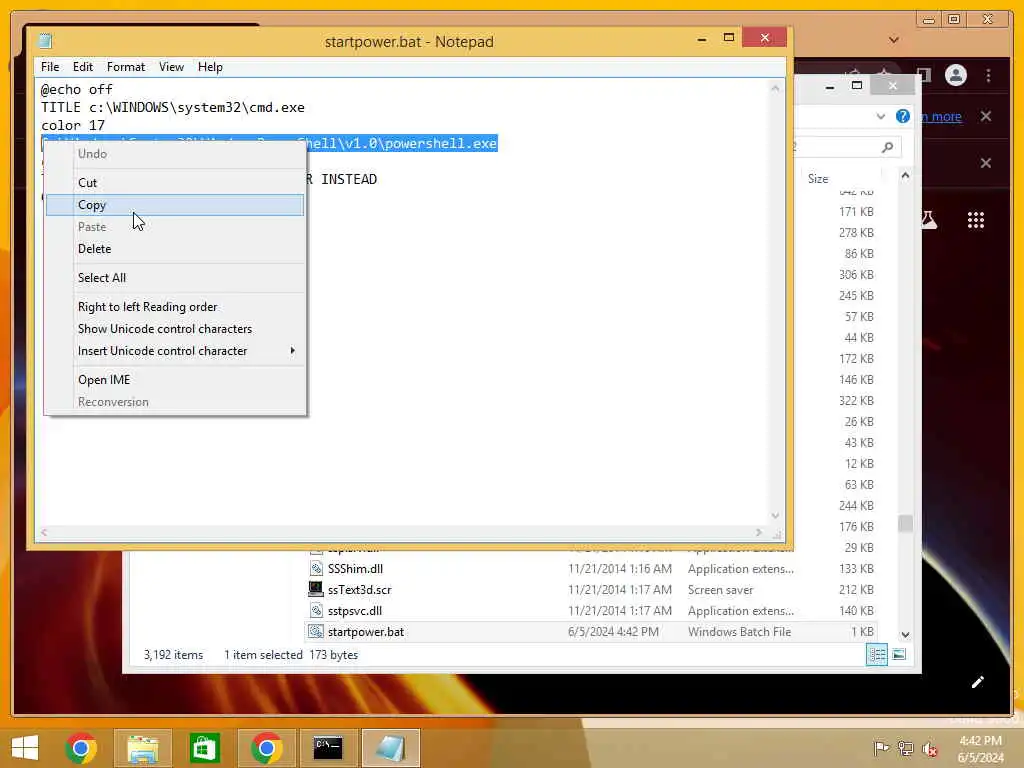The image size is (1024, 768).
Task: Expand the Chrome tab search chevron
Action: tap(894, 40)
